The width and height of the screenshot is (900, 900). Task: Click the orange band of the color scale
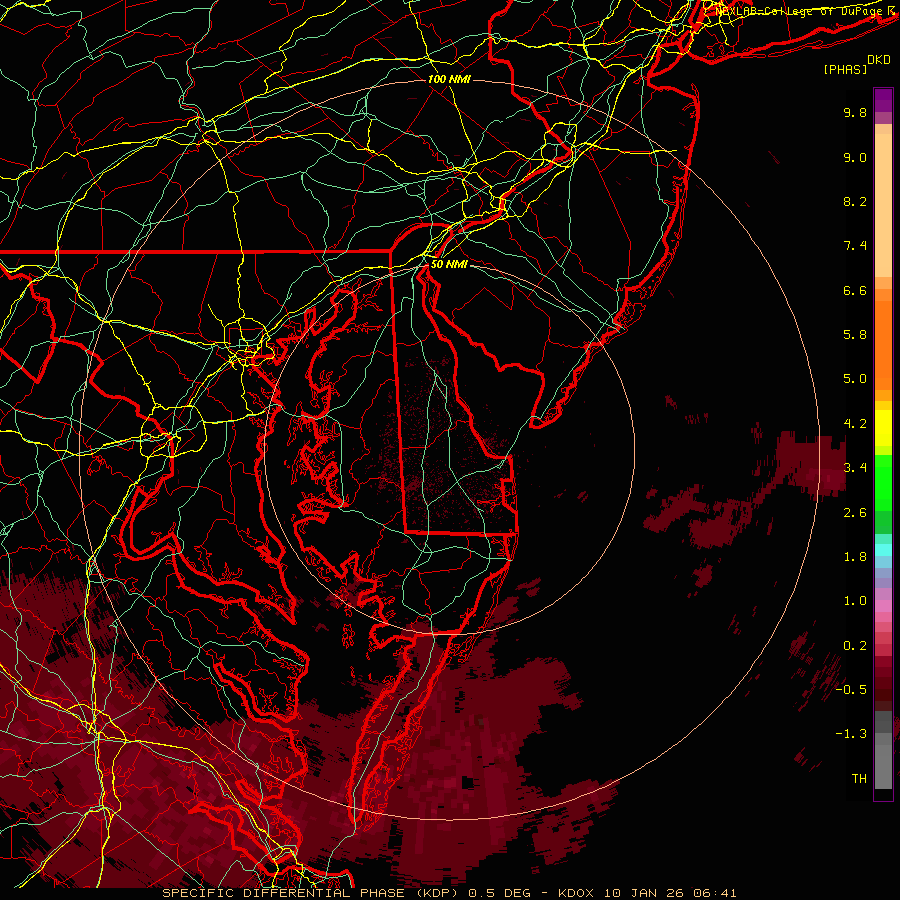click(x=883, y=344)
